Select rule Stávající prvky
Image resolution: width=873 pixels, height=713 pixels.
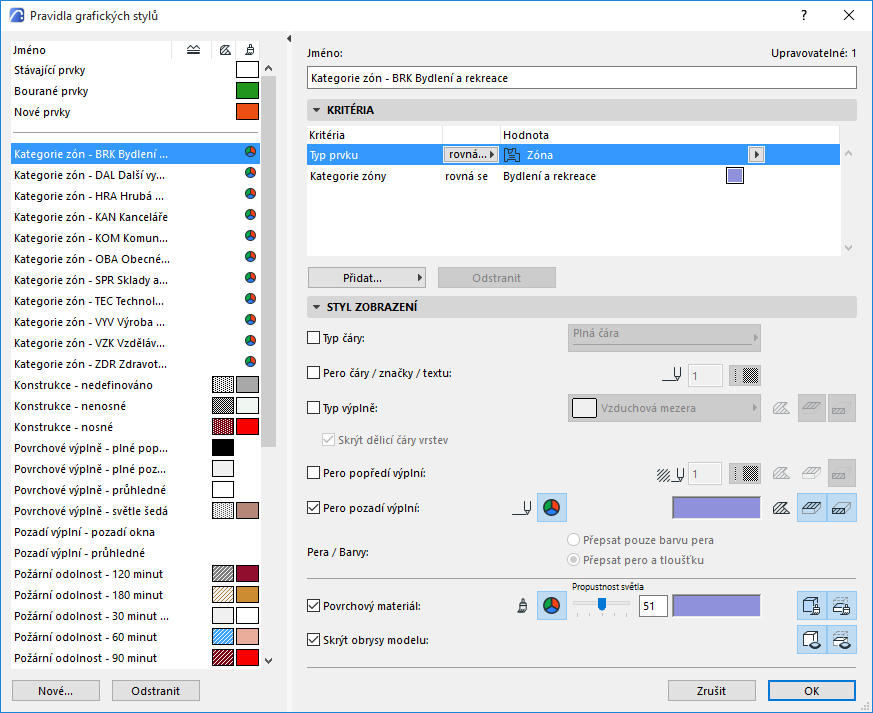point(135,70)
